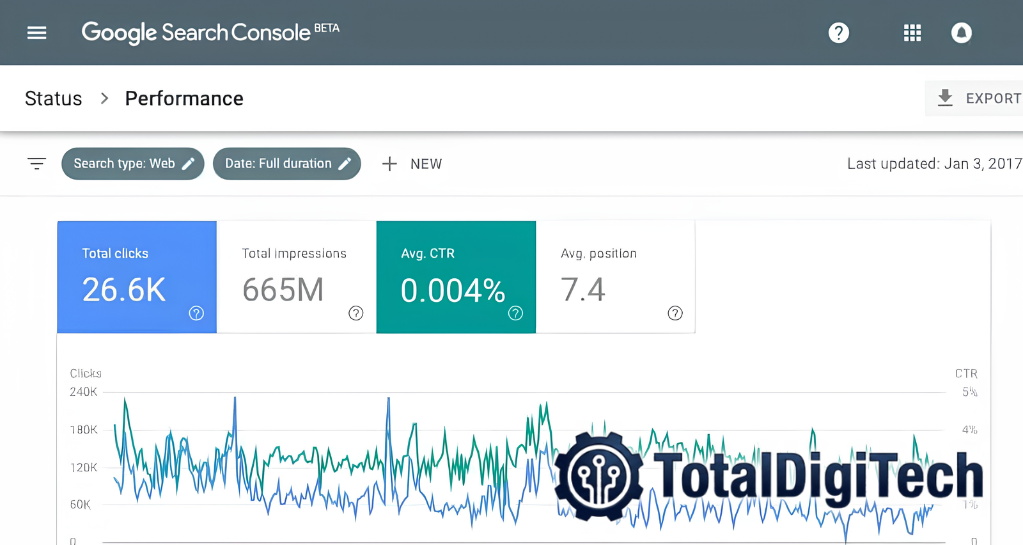Click the breadcrumb chevron separator
1023x545 pixels.
pos(104,99)
